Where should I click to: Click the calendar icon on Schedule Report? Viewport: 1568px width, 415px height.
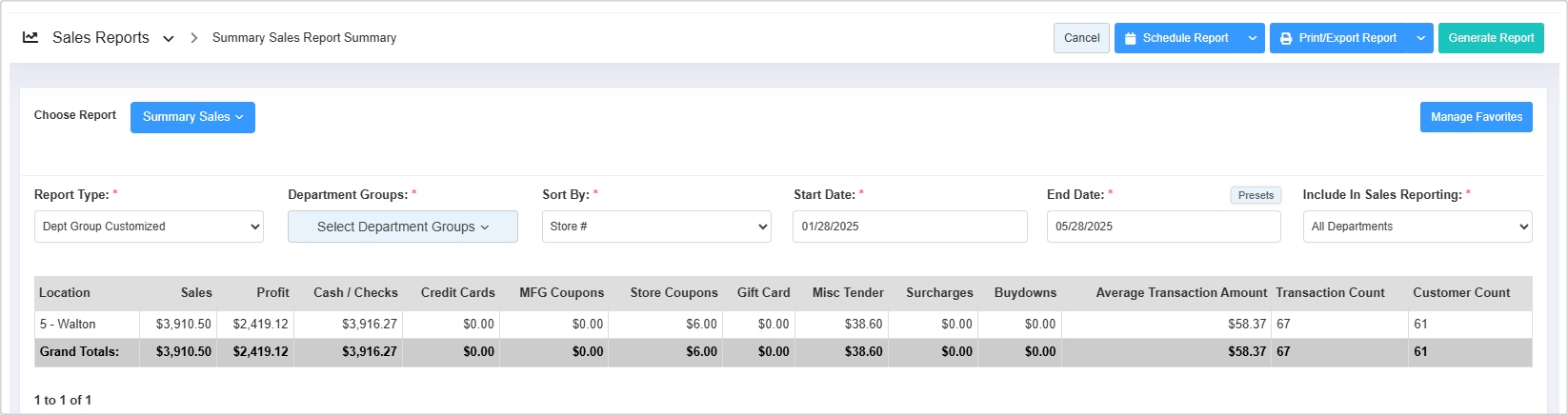click(x=1130, y=38)
